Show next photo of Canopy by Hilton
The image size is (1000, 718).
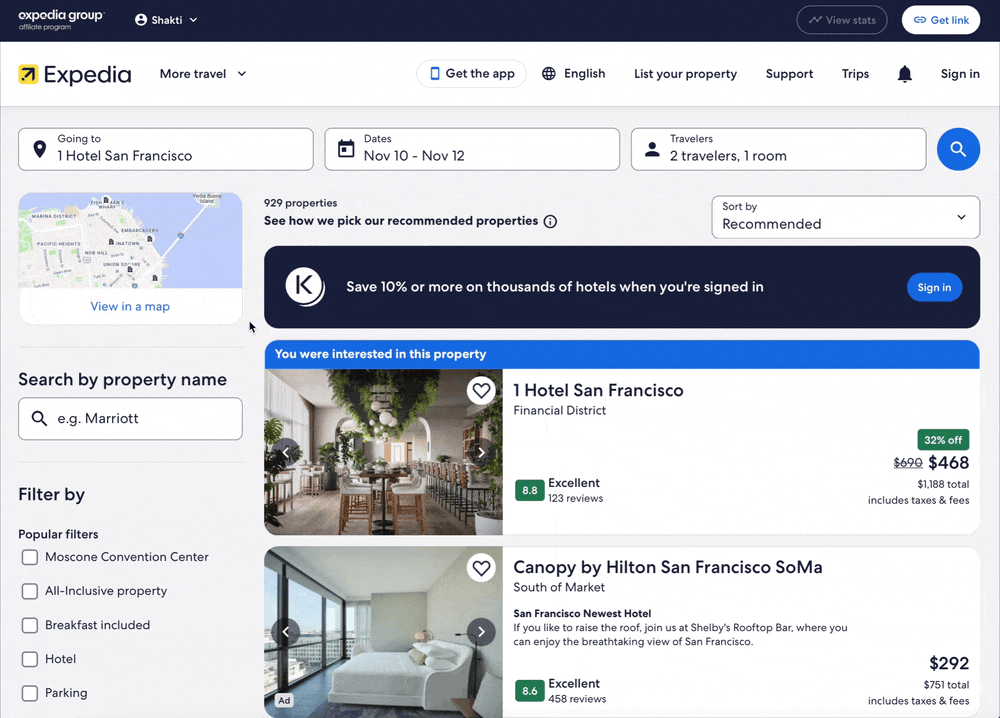pos(482,632)
